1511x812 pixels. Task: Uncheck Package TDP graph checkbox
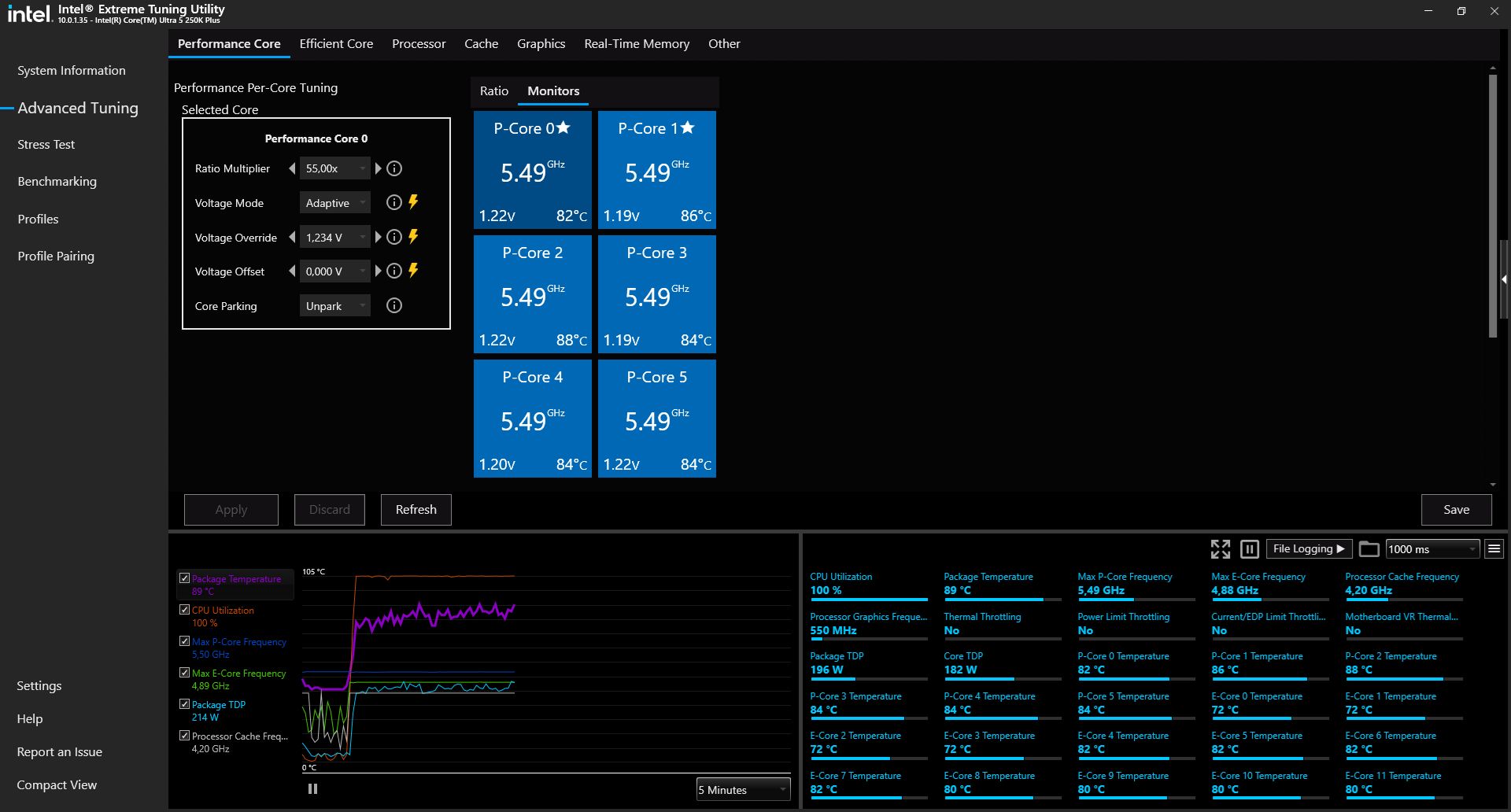(184, 703)
